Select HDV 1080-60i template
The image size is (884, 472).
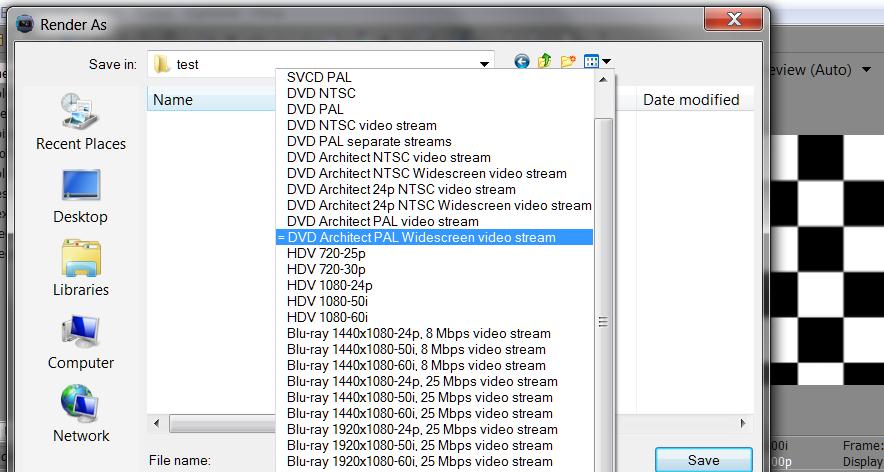tap(434, 317)
